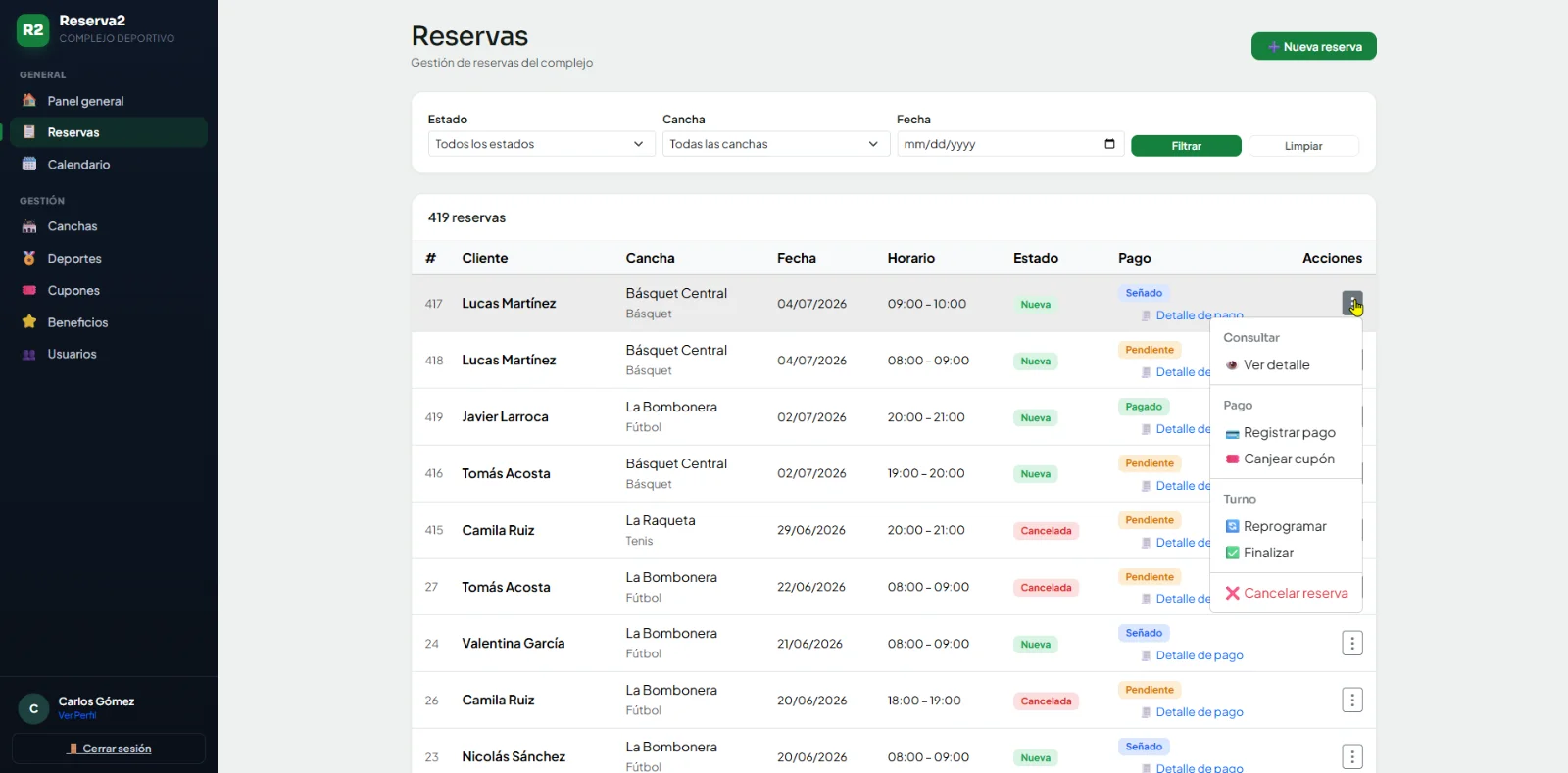The height and width of the screenshot is (773, 1568).
Task: Open the Canchas sidebar page
Action: [108, 226]
